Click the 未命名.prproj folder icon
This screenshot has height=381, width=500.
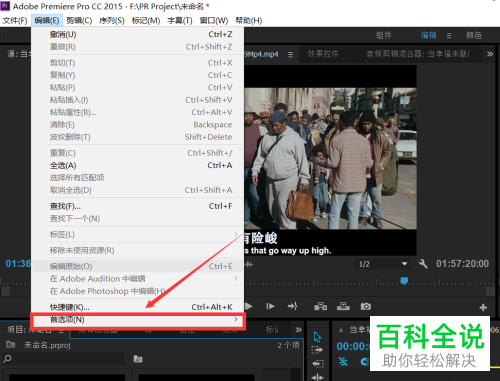pyautogui.click(x=11, y=344)
